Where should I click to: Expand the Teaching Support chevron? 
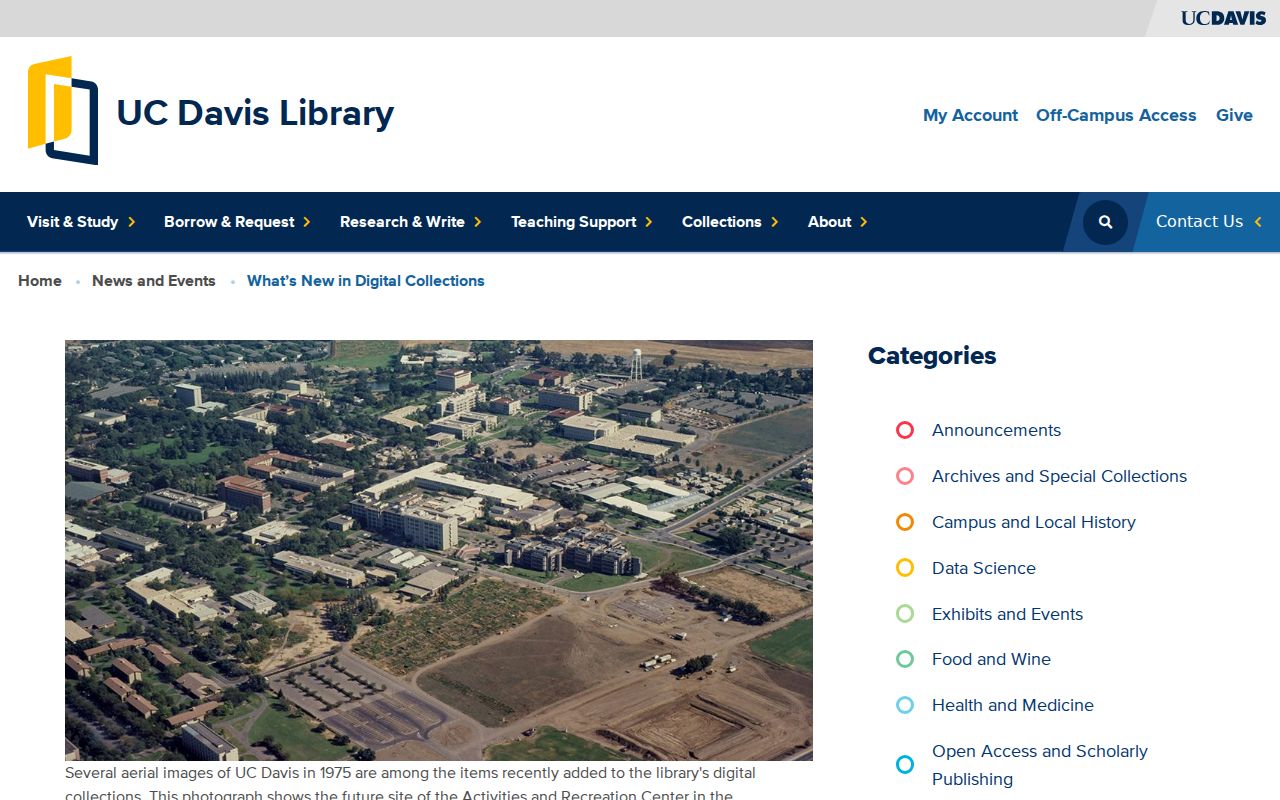(x=649, y=222)
